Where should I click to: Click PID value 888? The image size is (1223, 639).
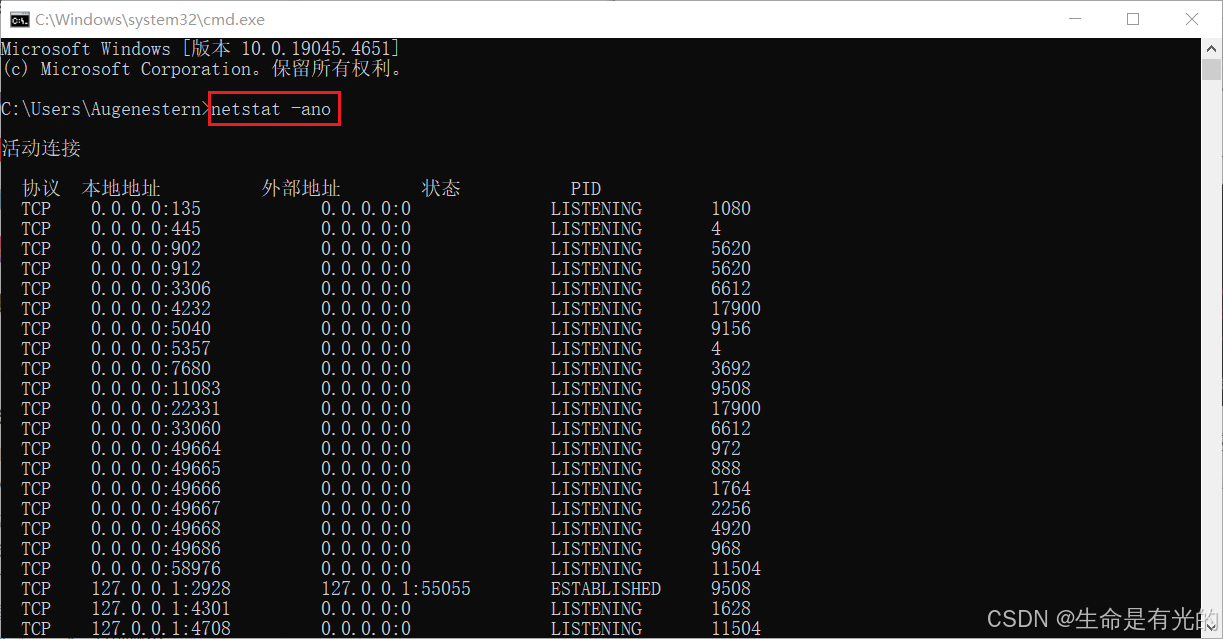726,469
